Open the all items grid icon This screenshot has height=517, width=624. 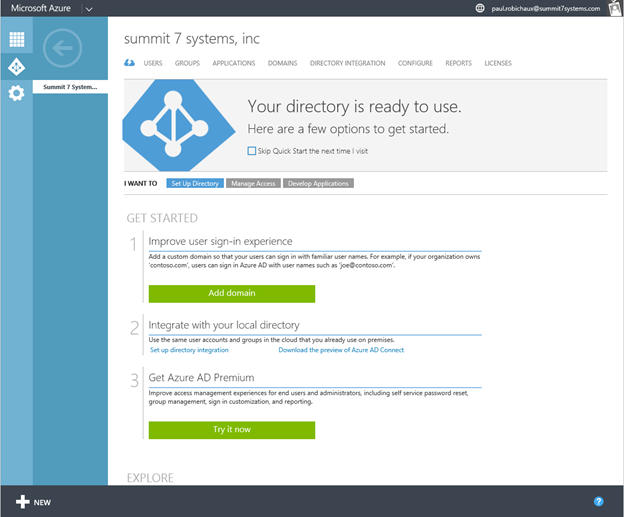[17, 39]
